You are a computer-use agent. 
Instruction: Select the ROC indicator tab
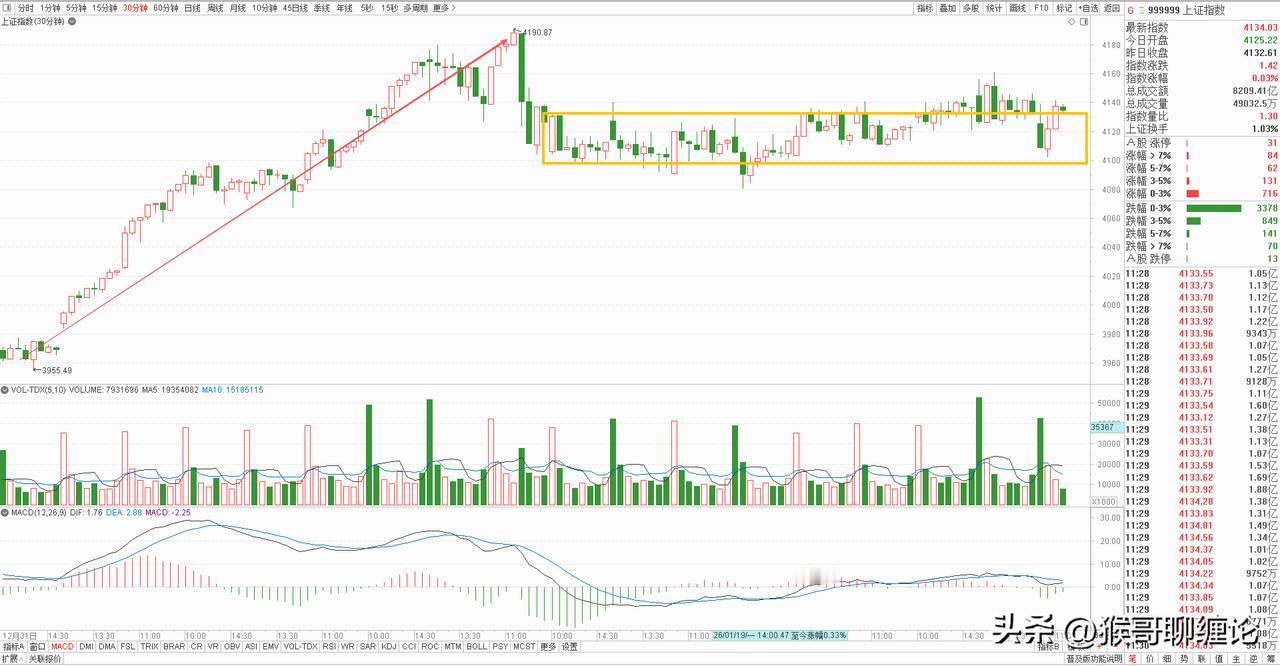[x=430, y=646]
